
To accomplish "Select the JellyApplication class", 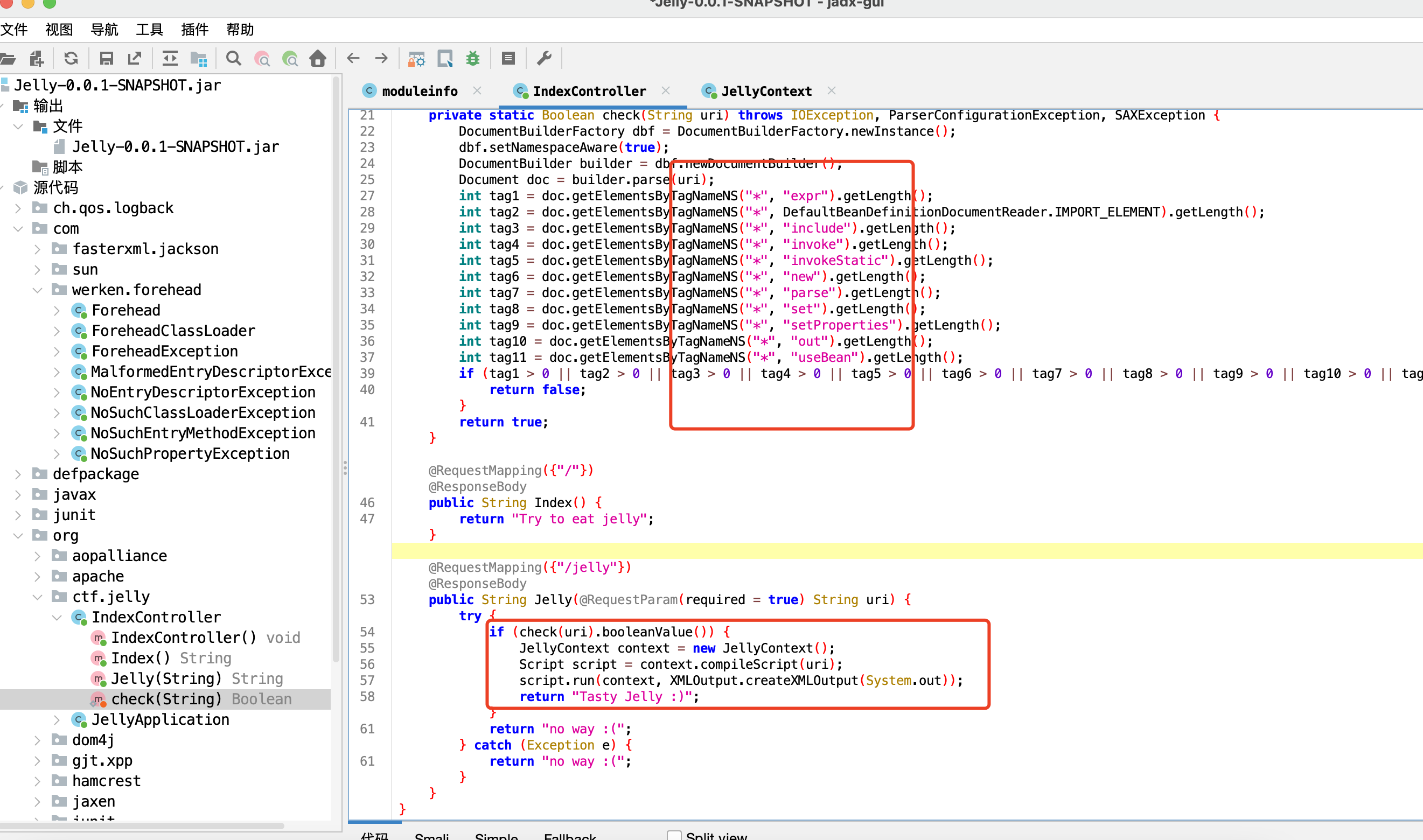I will click(x=160, y=719).
